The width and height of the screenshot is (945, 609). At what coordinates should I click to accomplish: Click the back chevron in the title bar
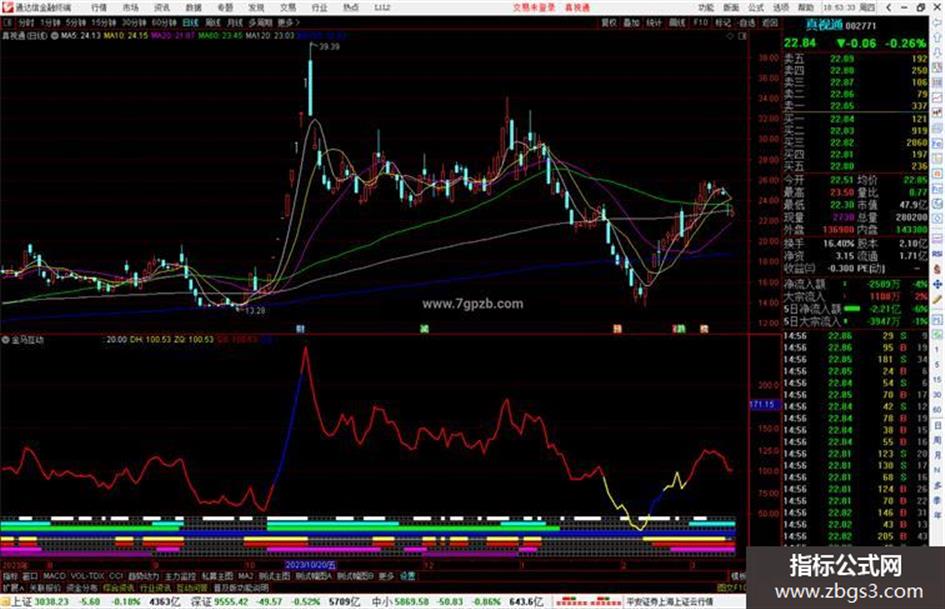click(889, 7)
